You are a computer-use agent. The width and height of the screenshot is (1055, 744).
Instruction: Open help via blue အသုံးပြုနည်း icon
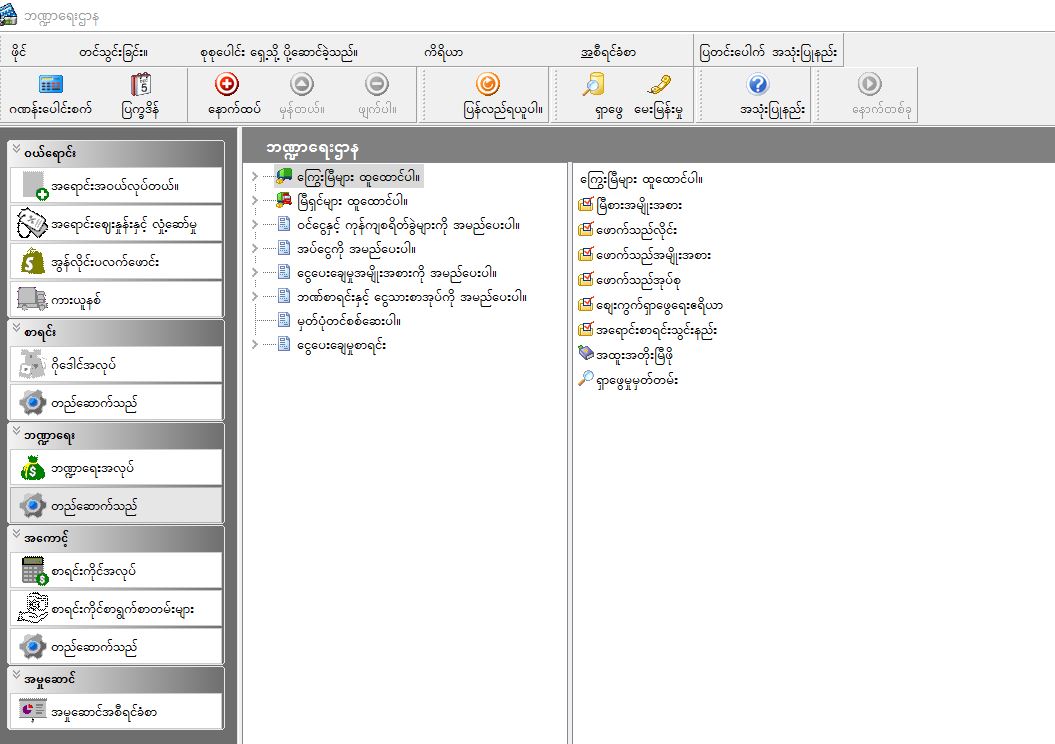click(x=758, y=86)
